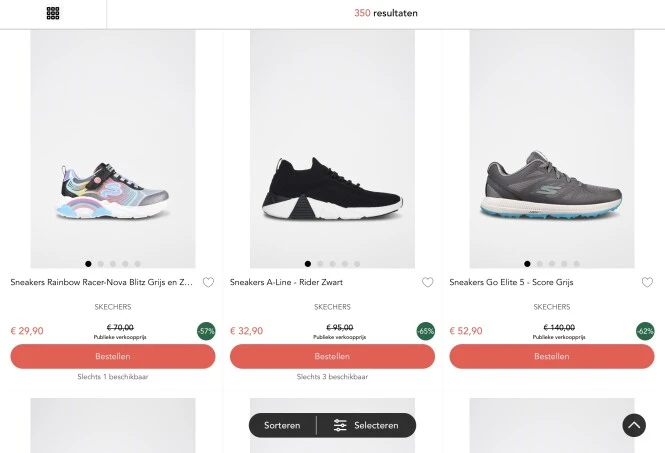This screenshot has height=453, width=665.
Task: Click the -57% discount badge
Action: tap(207, 330)
